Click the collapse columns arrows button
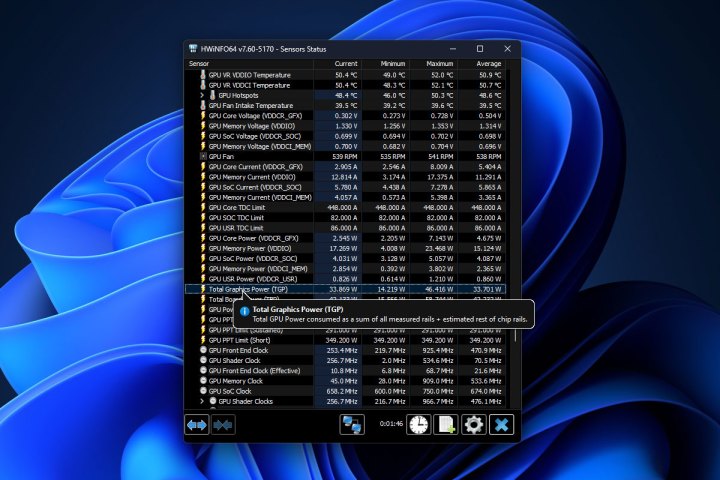Screen dimensions: 720x480 coord(223,424)
